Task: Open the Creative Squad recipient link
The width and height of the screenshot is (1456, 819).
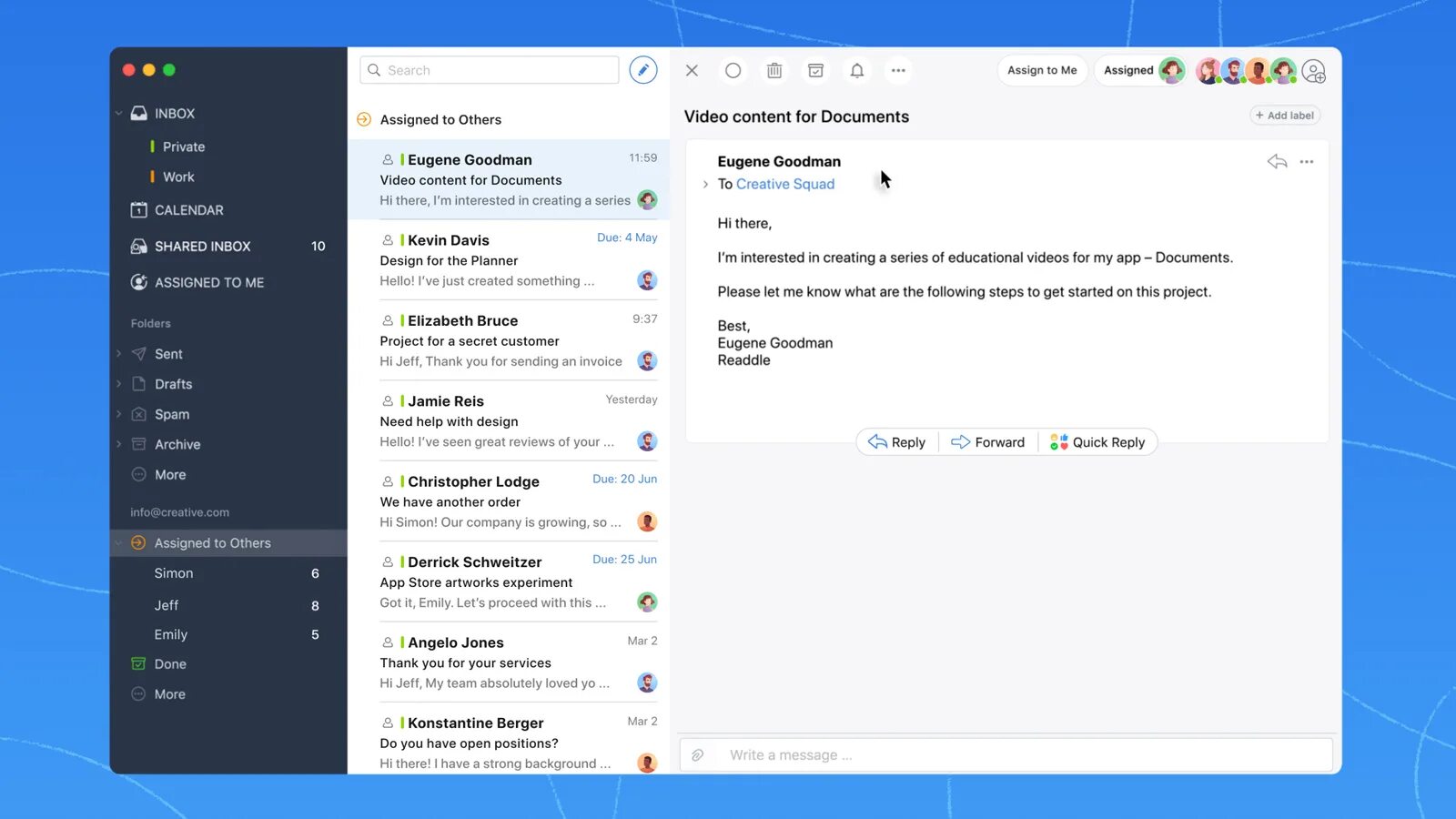Action: 785,184
